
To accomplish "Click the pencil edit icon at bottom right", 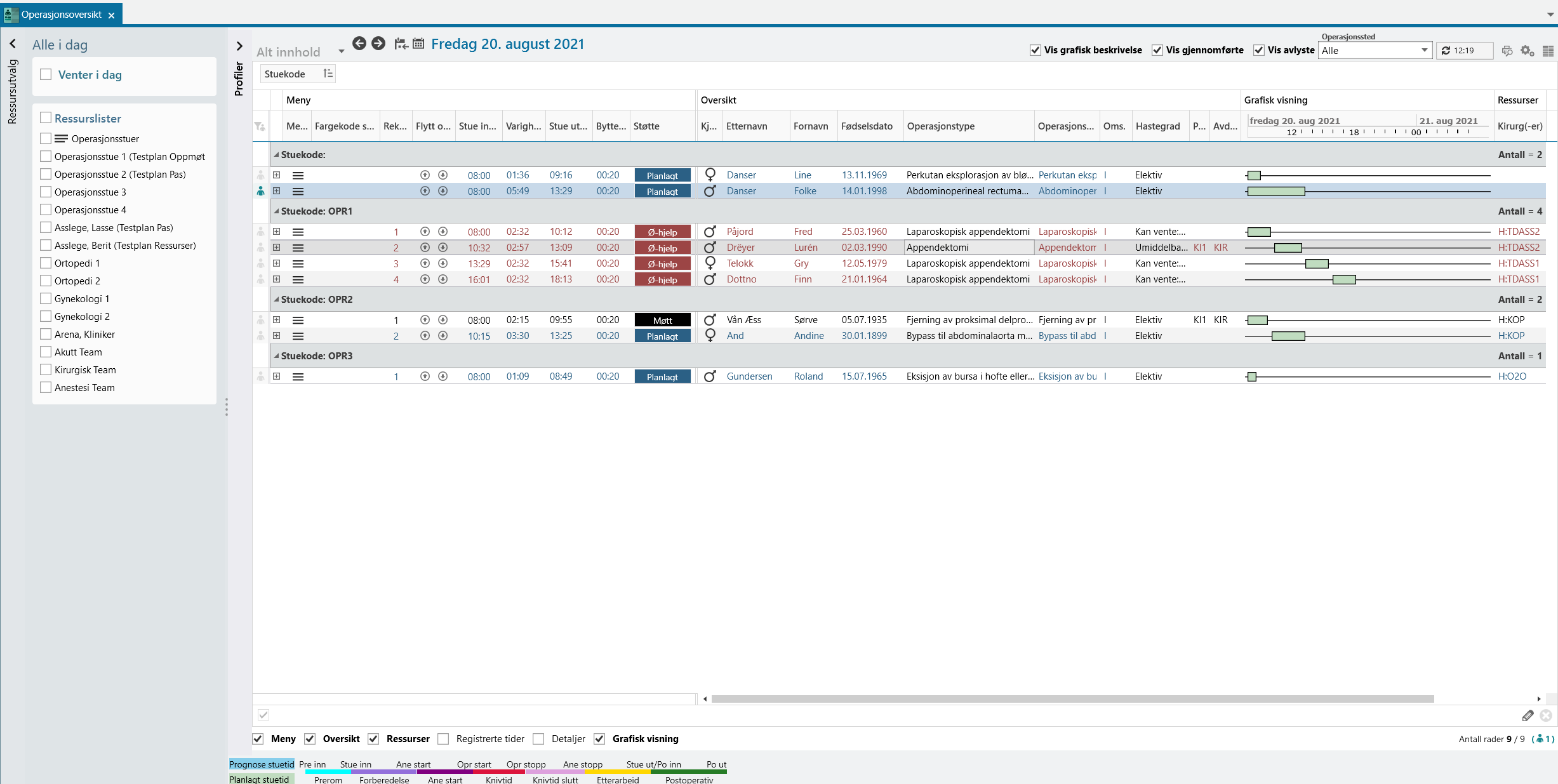I will pos(1528,715).
